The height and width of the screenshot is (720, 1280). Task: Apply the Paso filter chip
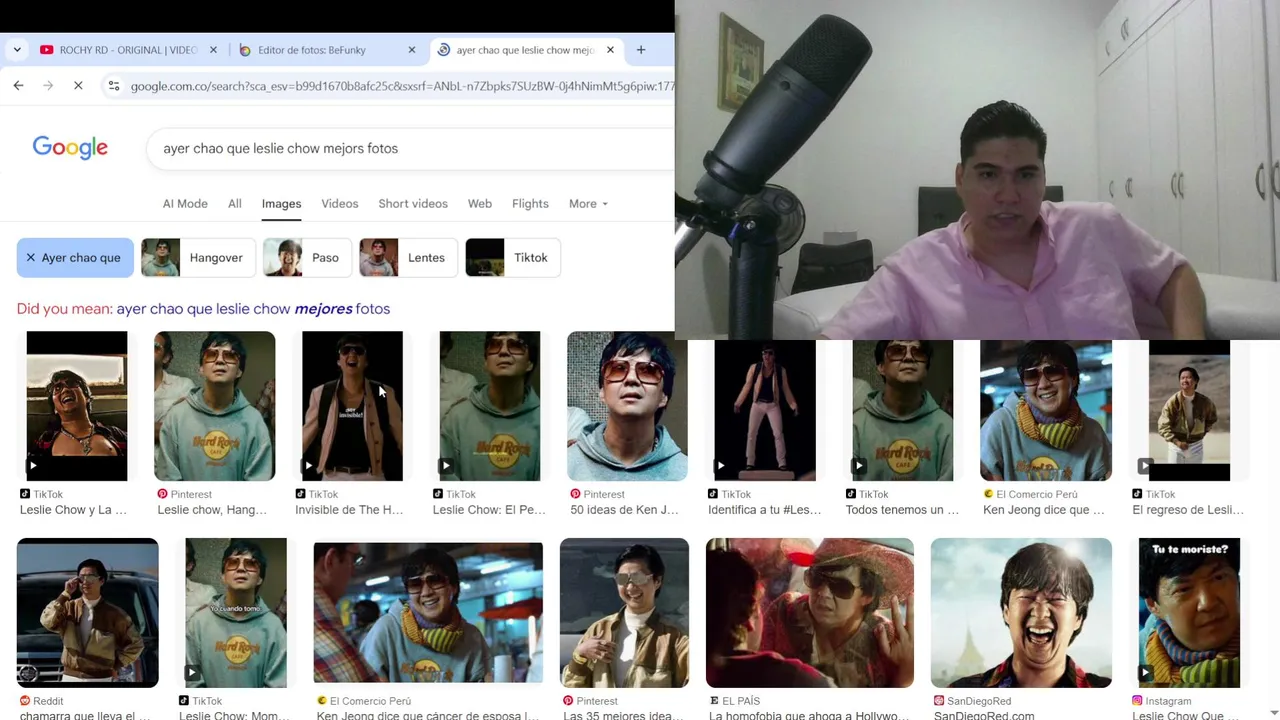coord(307,258)
